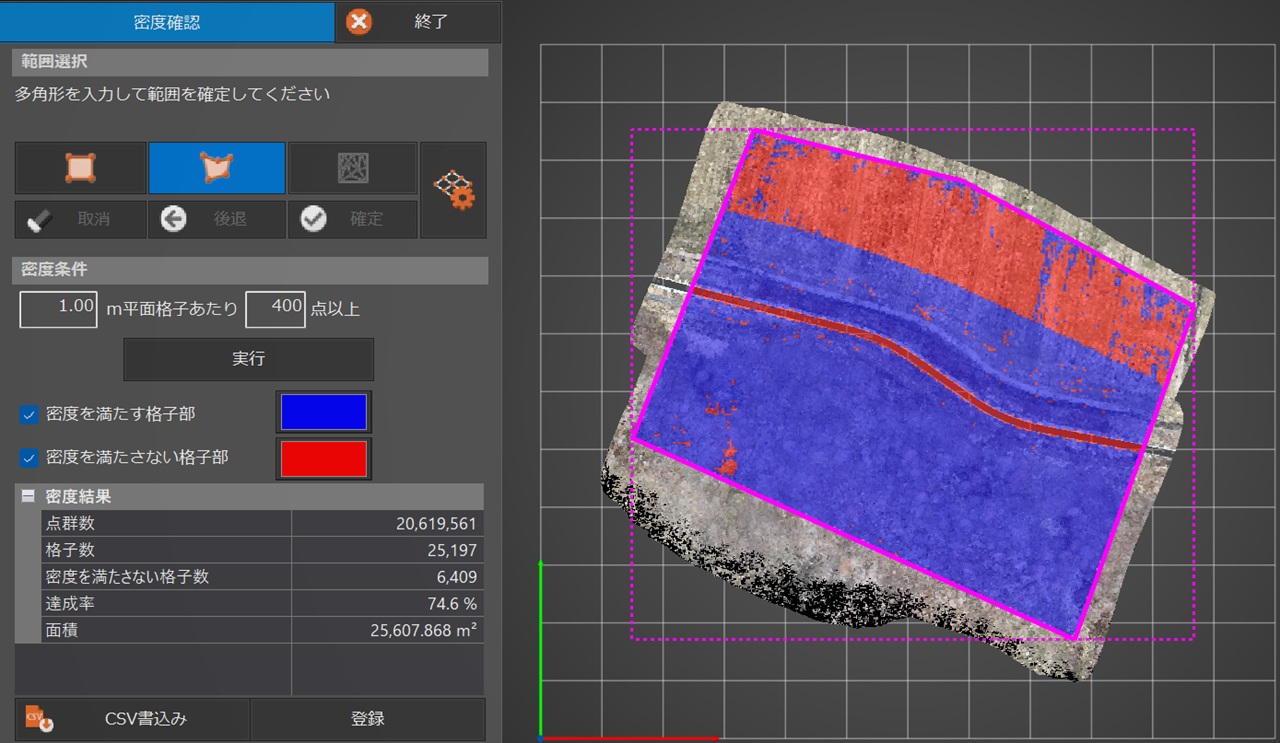This screenshot has height=743, width=1280.
Task: Click the 取消 eraser button
Action: [x=80, y=219]
